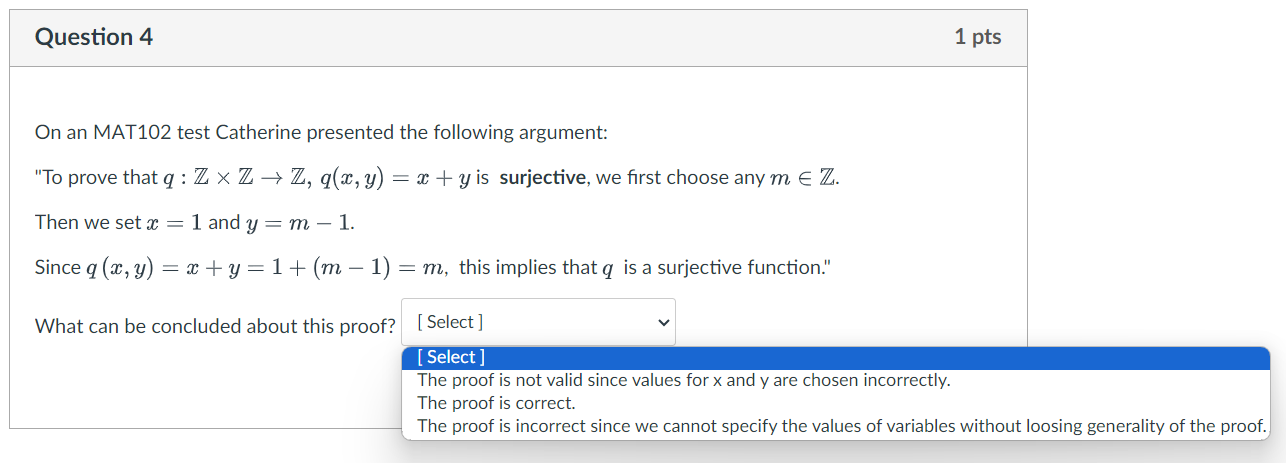Click the "To prove that" opening phrase
1286x463 pixels.
point(97,178)
